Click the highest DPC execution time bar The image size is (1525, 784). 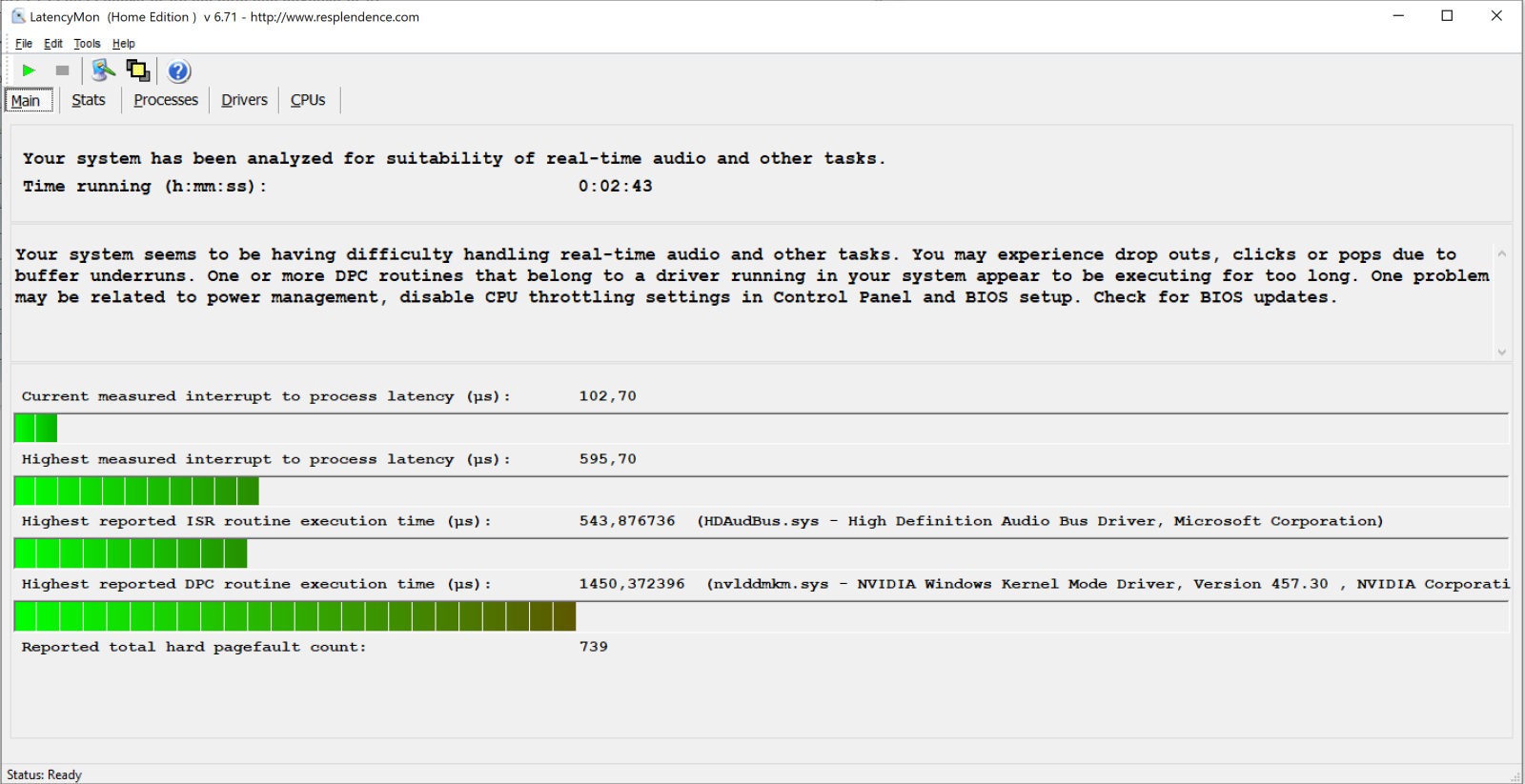761,616
